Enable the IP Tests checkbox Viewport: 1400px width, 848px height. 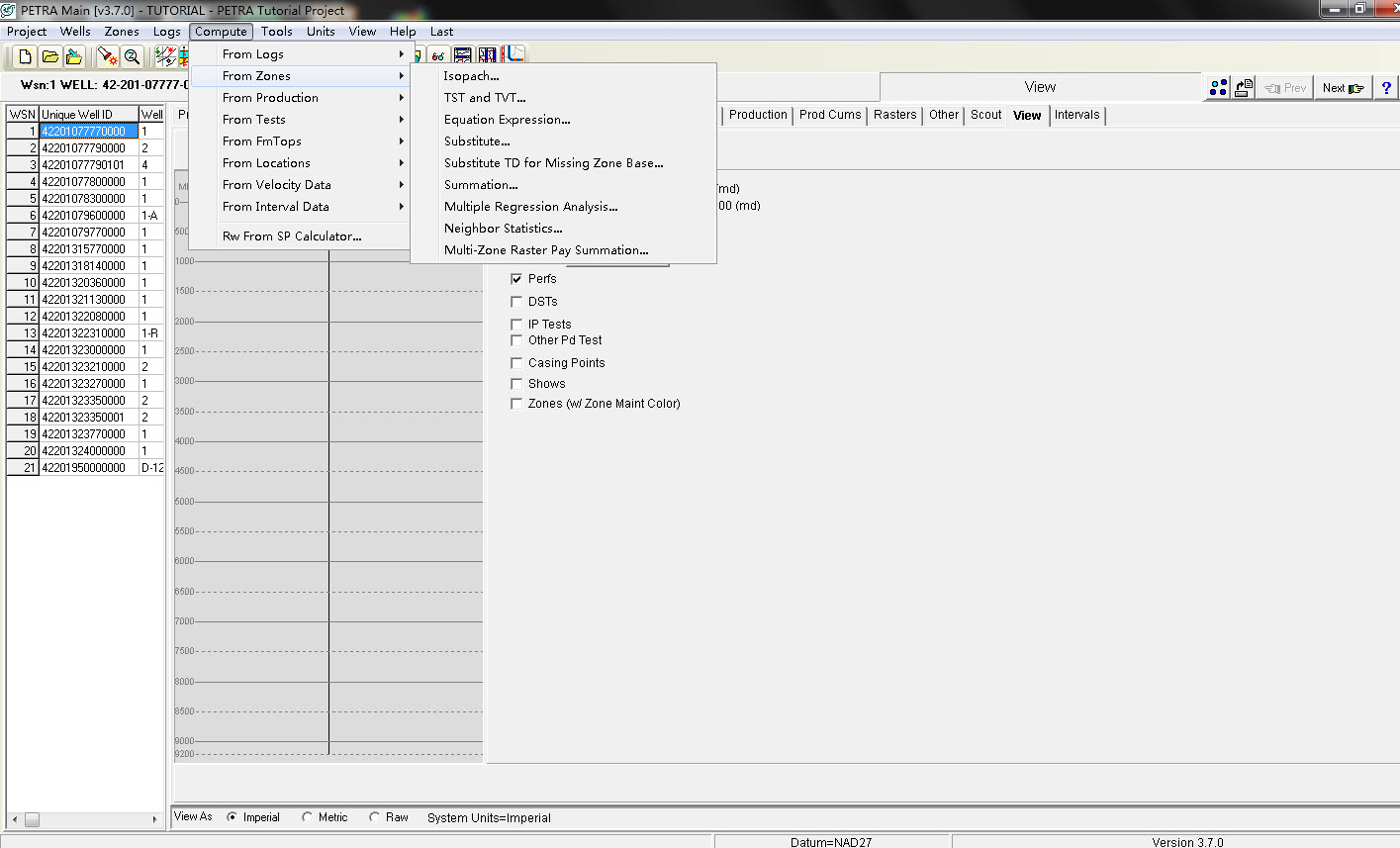pyautogui.click(x=516, y=325)
